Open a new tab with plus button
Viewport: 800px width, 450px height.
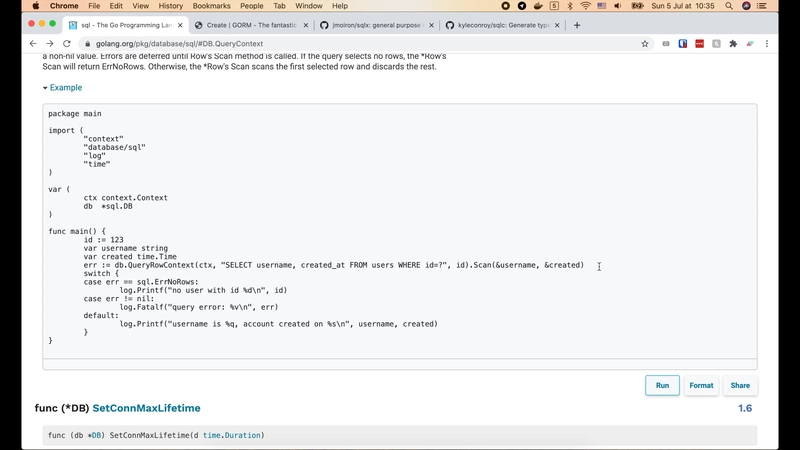point(577,25)
